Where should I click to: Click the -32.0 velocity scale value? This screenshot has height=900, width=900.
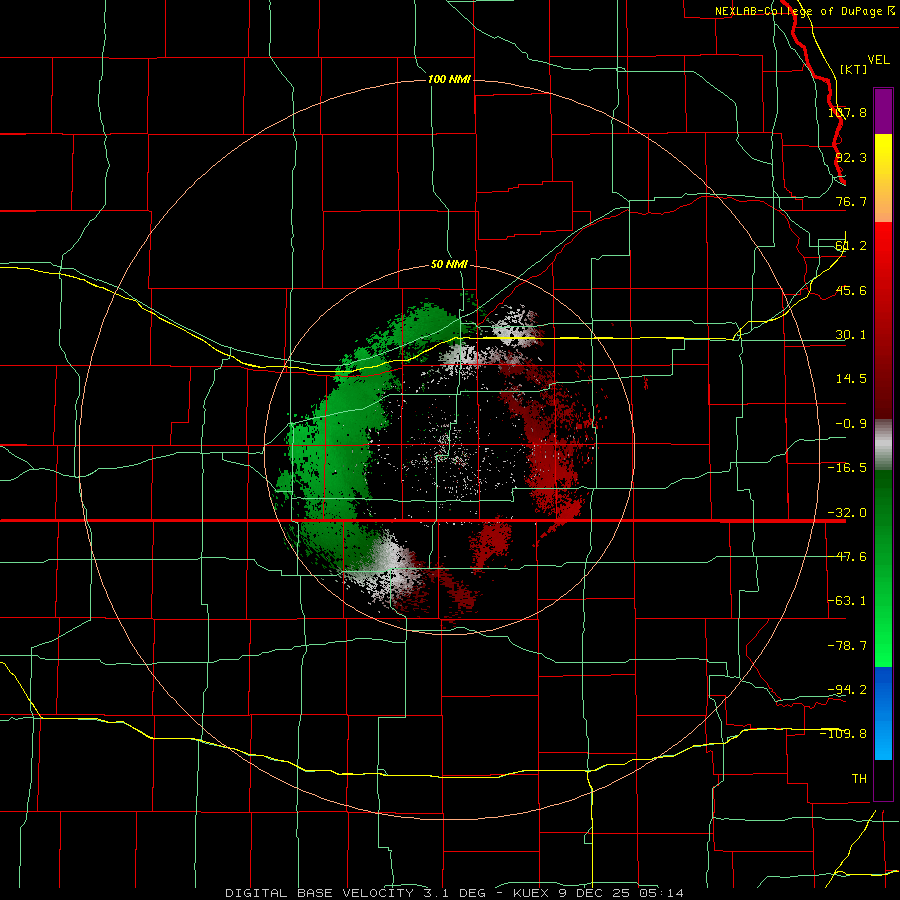[847, 513]
